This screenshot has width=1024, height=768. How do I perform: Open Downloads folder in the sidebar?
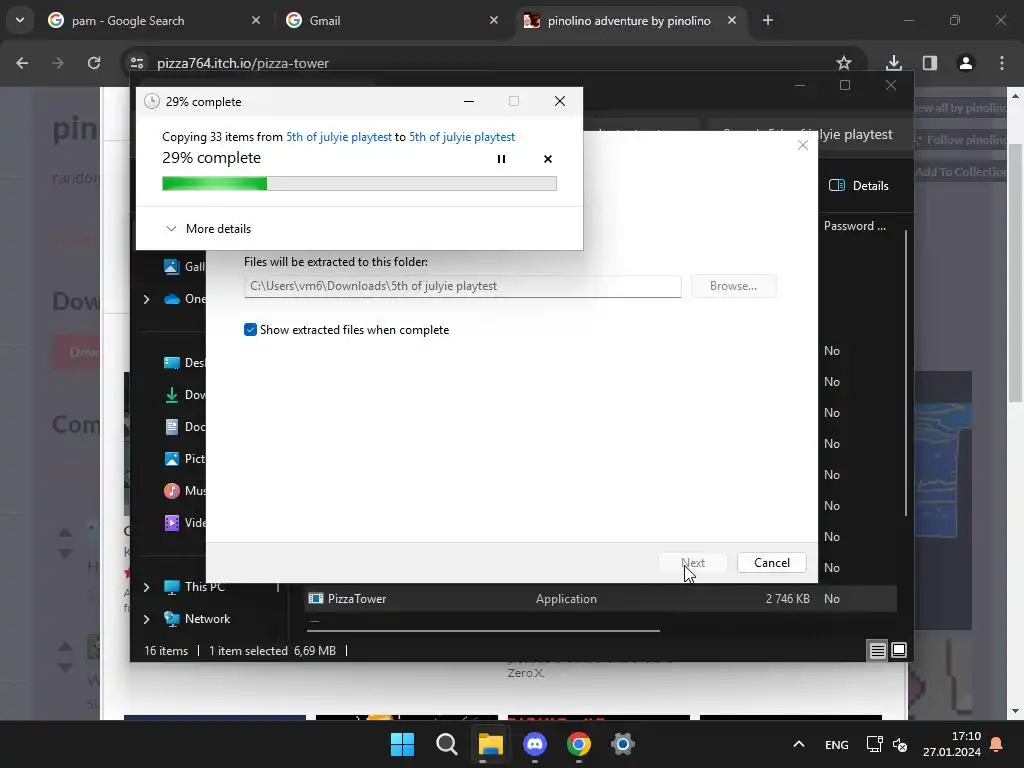(x=184, y=395)
